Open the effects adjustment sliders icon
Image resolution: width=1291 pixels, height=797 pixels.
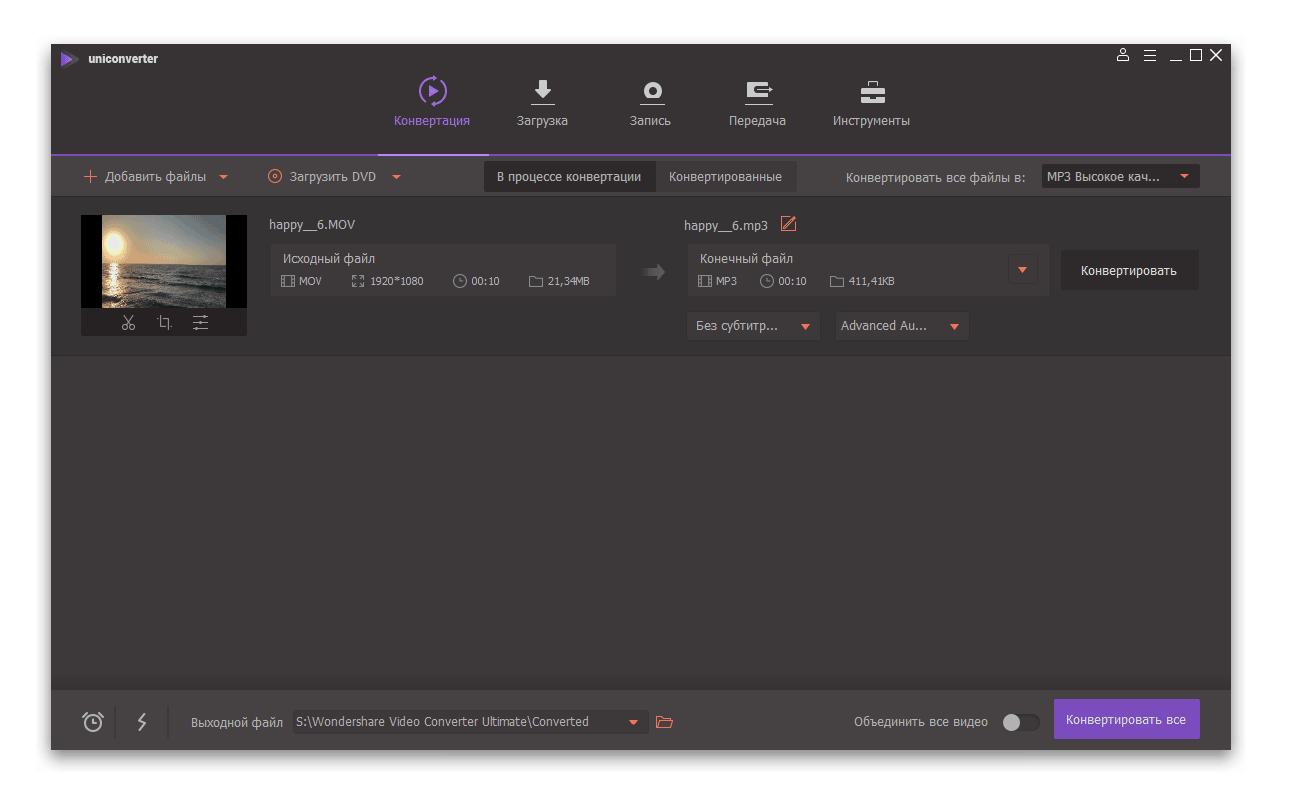point(201,322)
